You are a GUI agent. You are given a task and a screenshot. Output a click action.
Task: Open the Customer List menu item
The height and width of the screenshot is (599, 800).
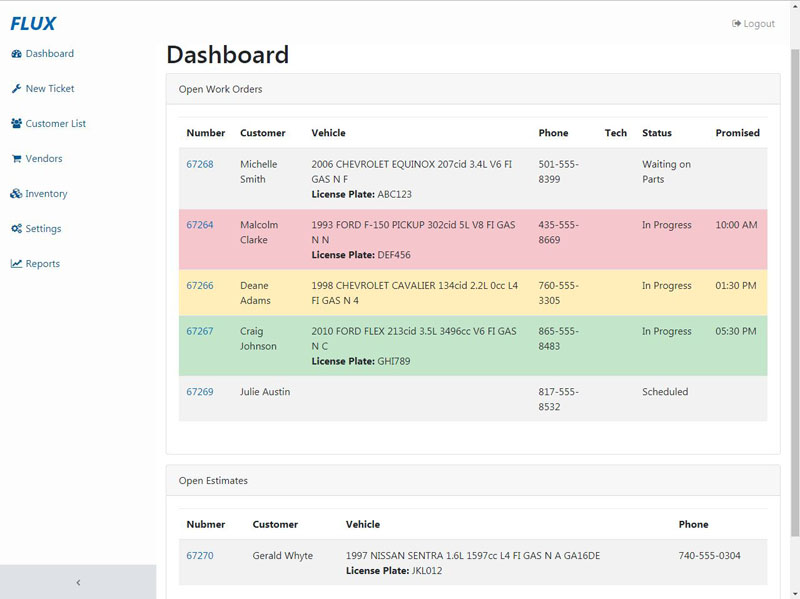[56, 124]
